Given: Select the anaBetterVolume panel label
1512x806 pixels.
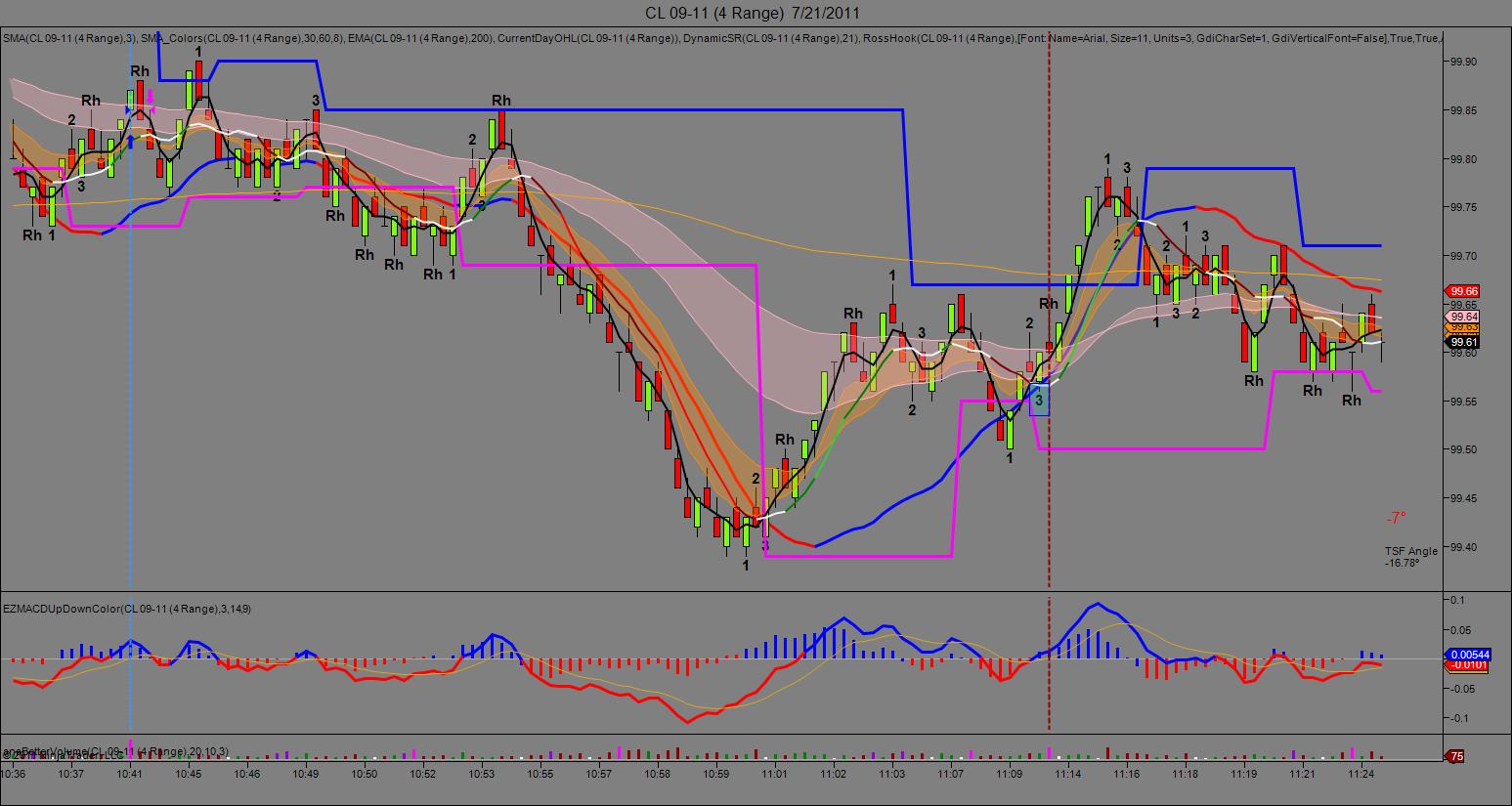Looking at the screenshot, I should pyautogui.click(x=116, y=750).
